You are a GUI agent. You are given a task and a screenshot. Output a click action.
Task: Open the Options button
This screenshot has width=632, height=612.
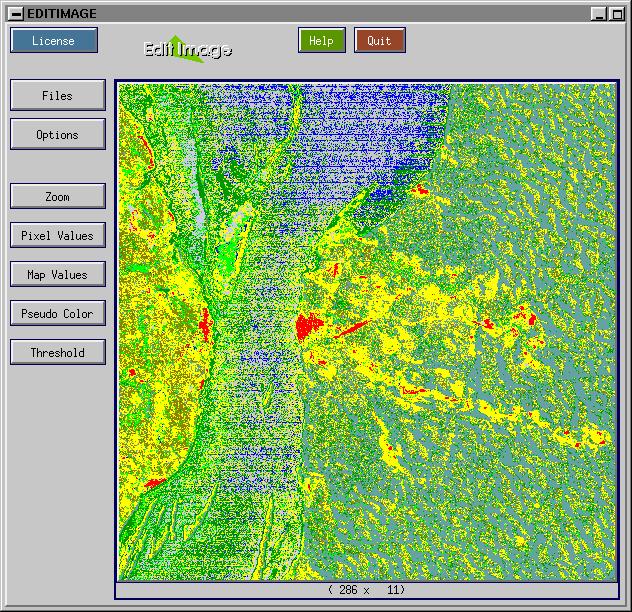tap(58, 134)
